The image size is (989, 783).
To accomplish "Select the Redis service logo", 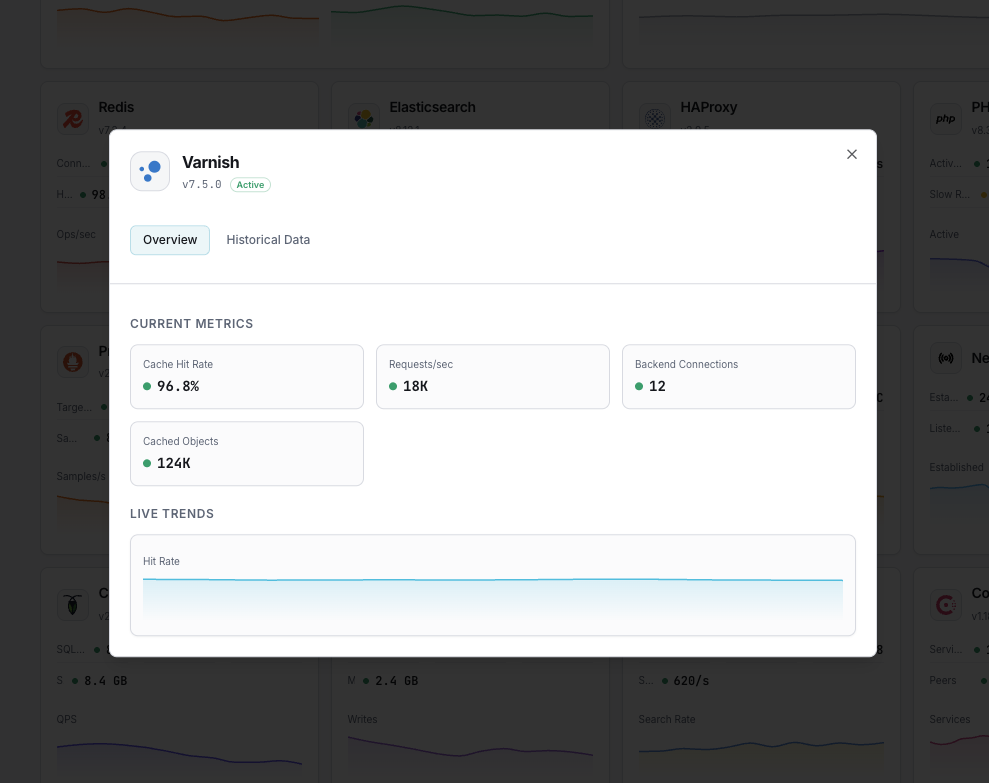I will (x=73, y=117).
